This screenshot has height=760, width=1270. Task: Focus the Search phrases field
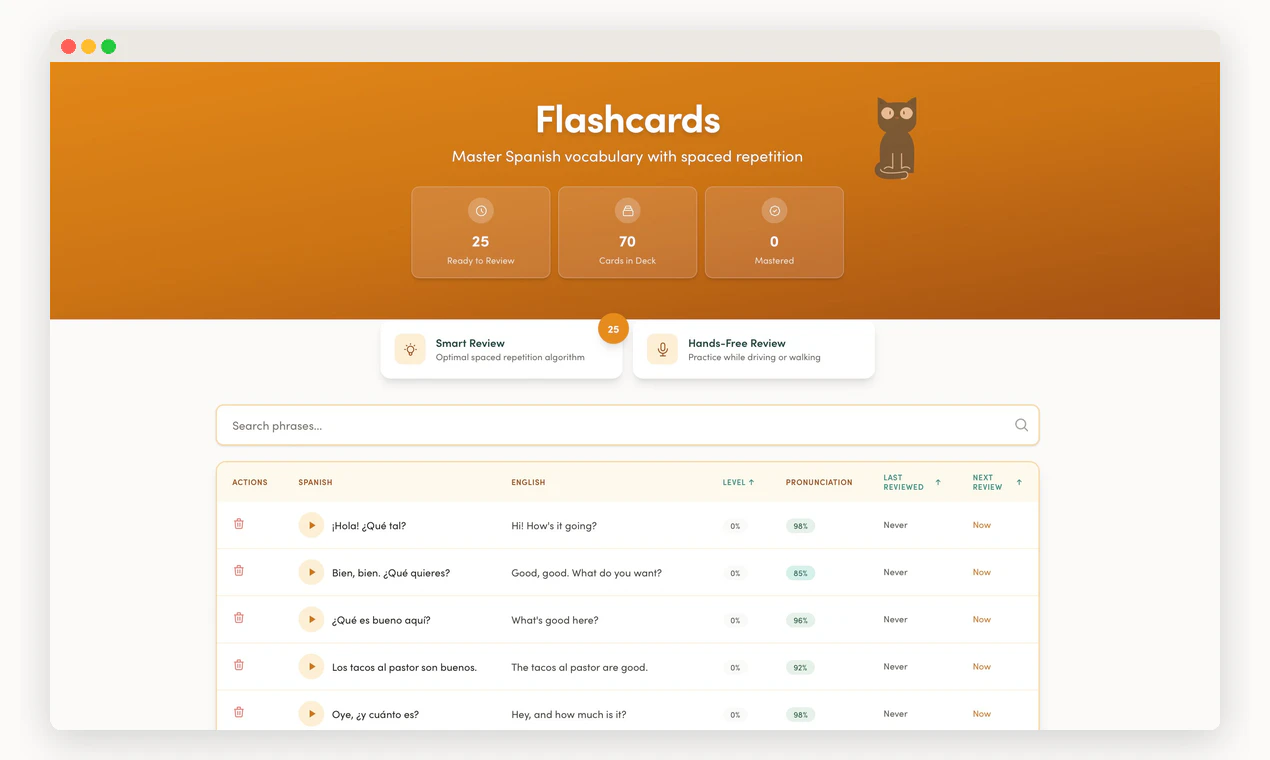(x=627, y=425)
